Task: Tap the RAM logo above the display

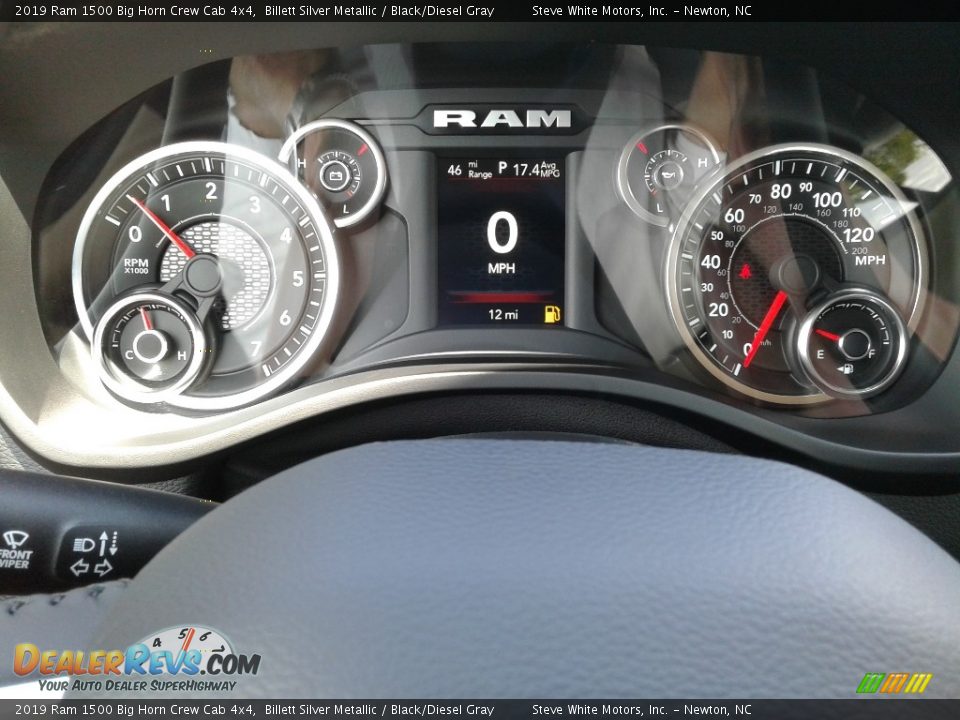Action: [500, 117]
